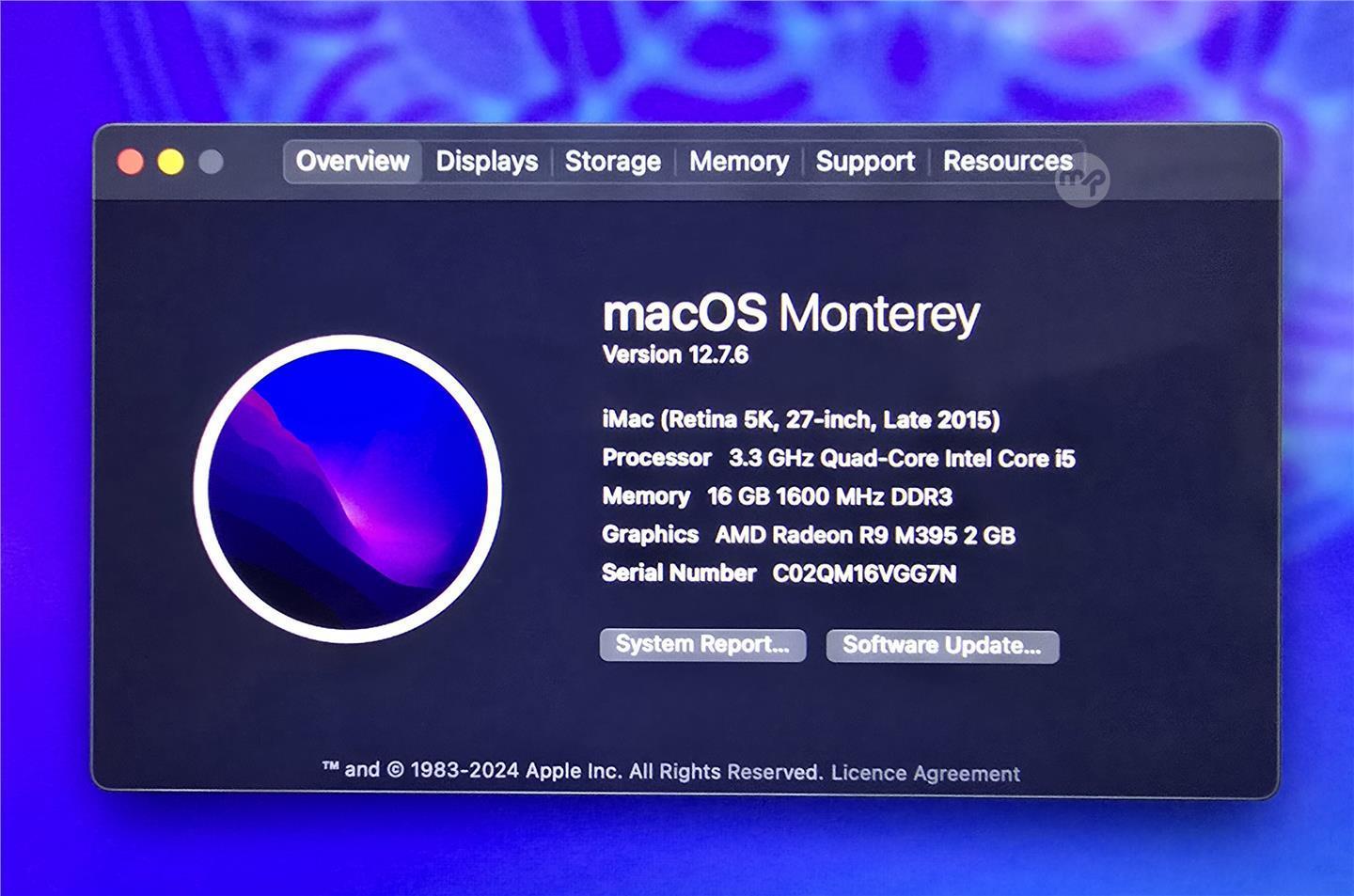Click the 3.3 GHz Quad-Core processor value
The width and height of the screenshot is (1354, 896).
901,459
